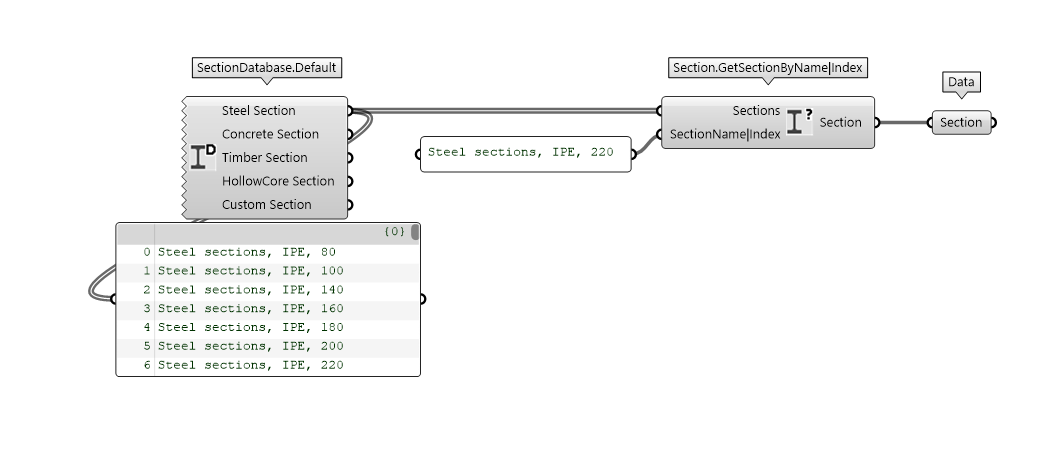1058x462 pixels.
Task: Click the Custom Section output port
Action: point(349,205)
